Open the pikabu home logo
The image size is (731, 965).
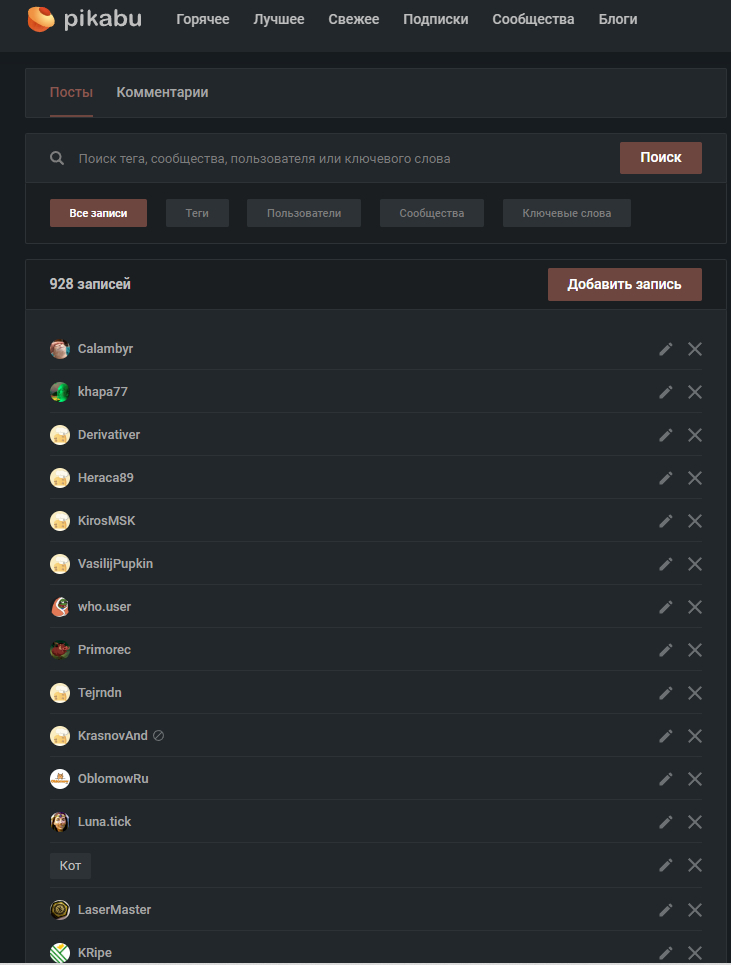click(x=84, y=19)
